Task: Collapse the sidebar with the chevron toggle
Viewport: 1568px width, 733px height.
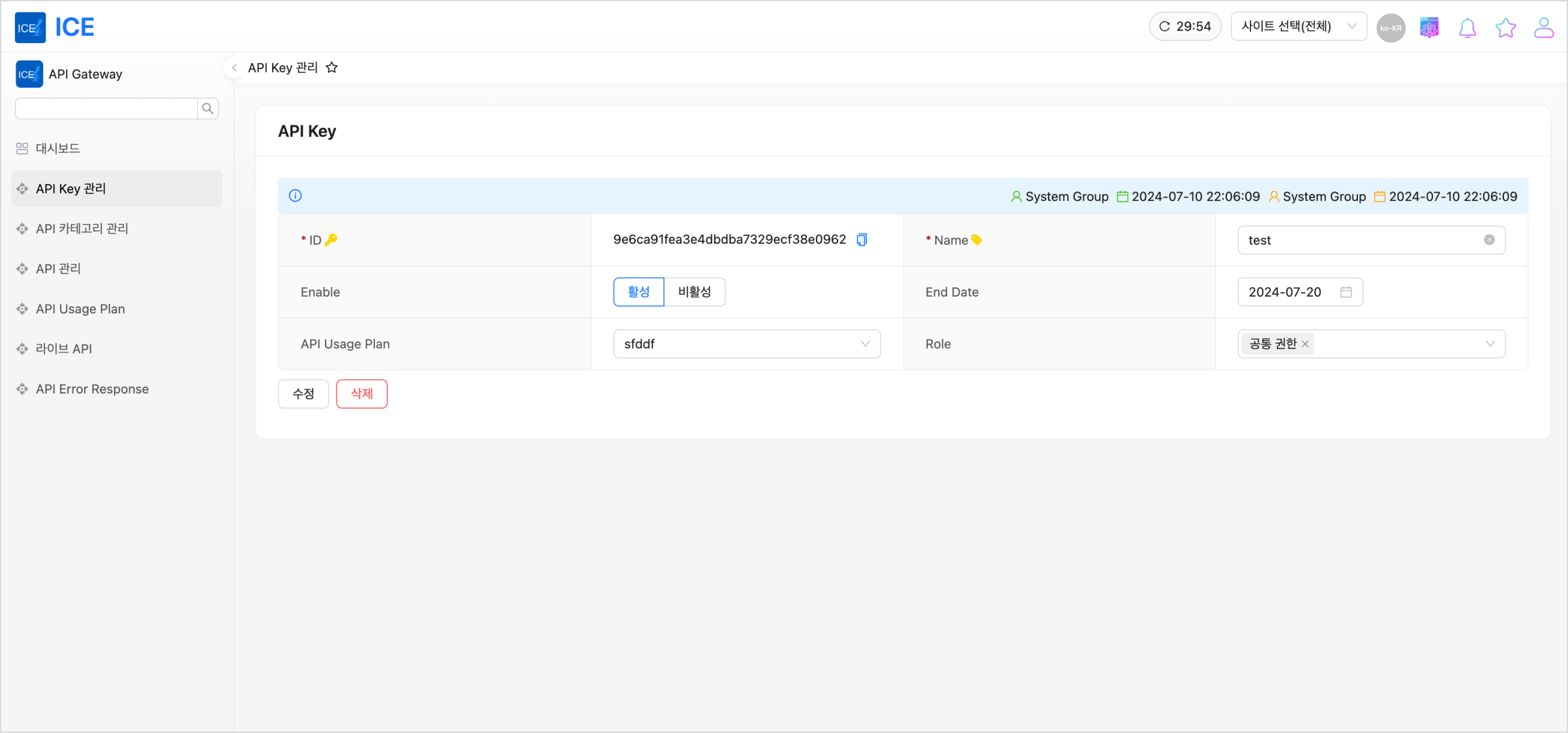Action: coord(234,68)
